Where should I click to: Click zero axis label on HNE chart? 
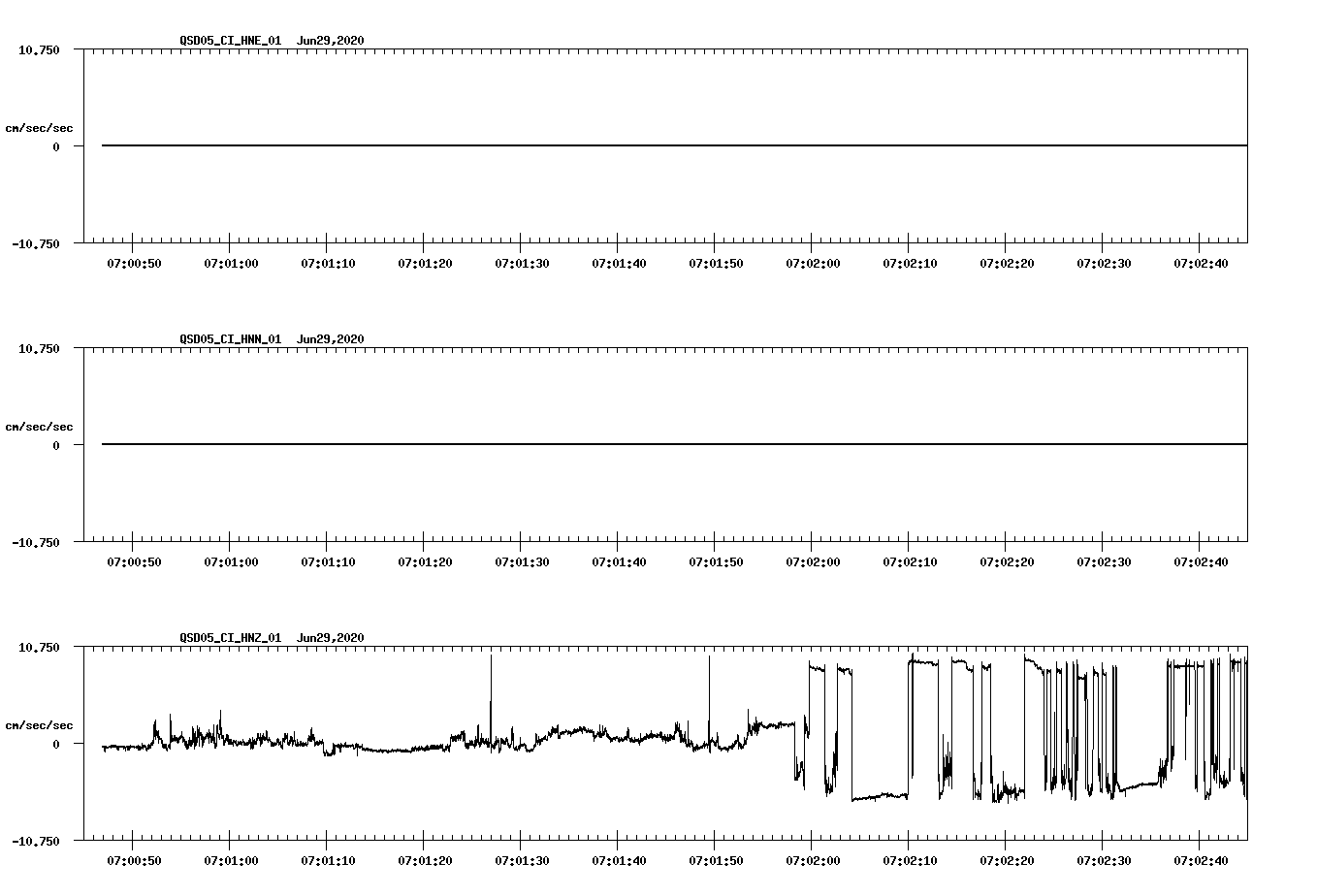pos(56,147)
